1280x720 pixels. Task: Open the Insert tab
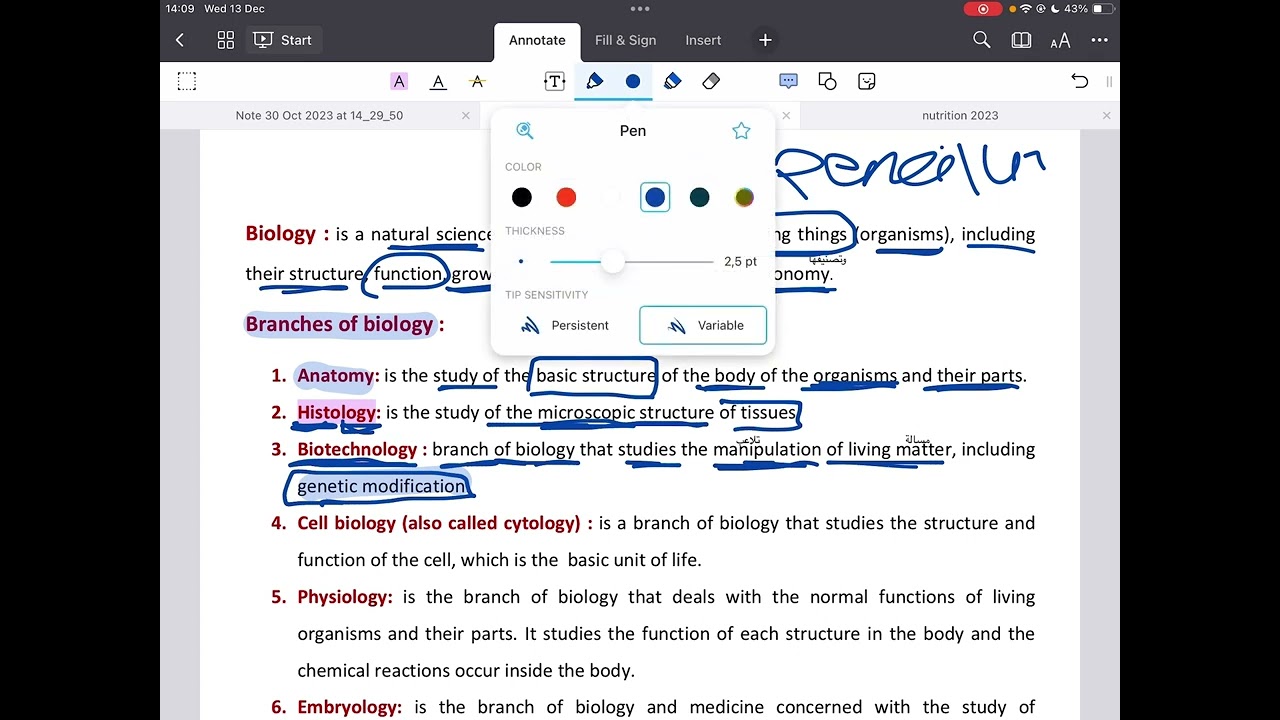(x=703, y=40)
